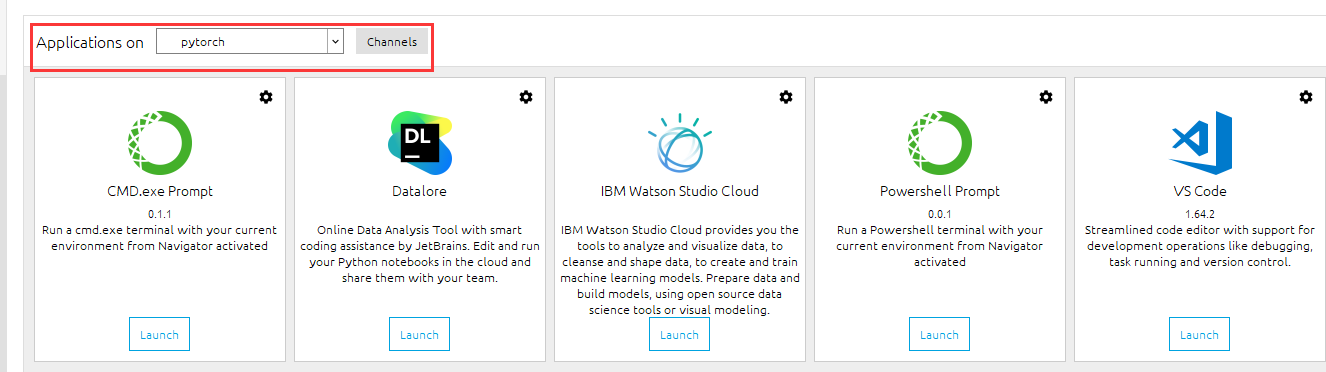
Task: Open gear options for IBM Watson Studio Cloud
Action: [786, 97]
